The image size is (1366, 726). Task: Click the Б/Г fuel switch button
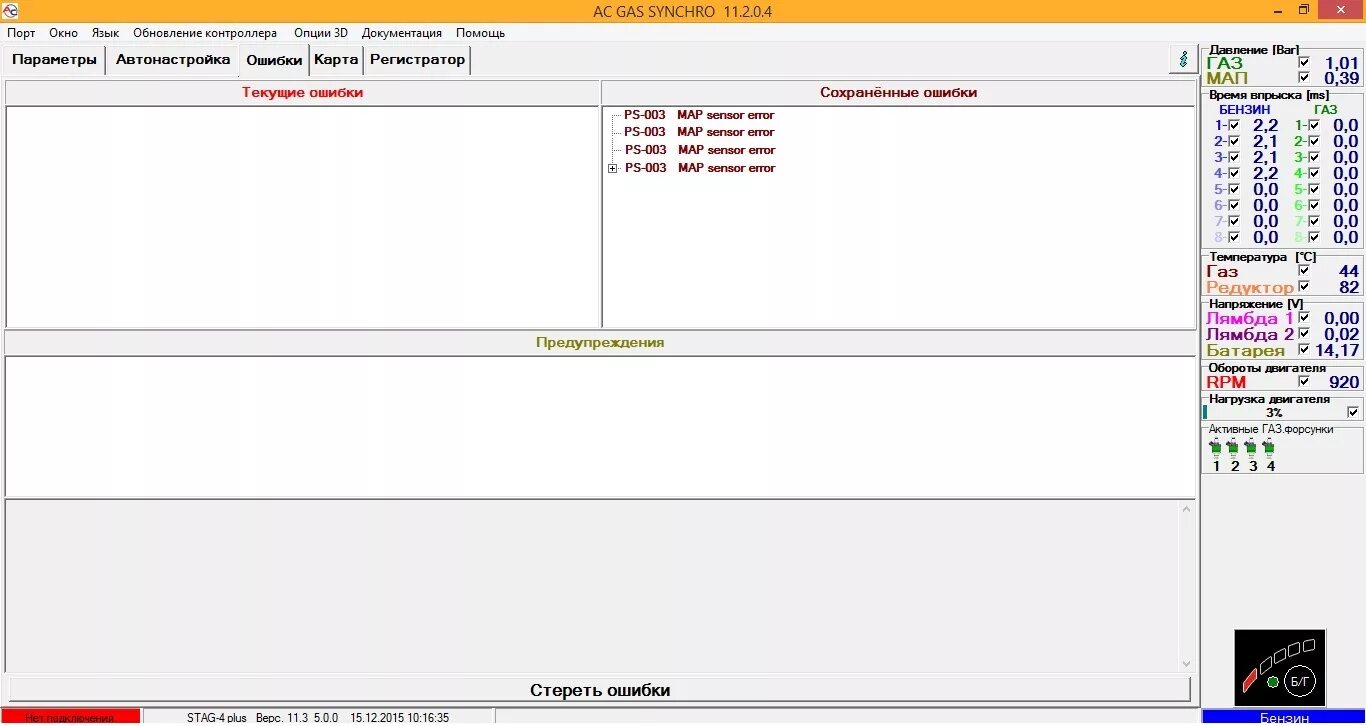coord(1300,681)
